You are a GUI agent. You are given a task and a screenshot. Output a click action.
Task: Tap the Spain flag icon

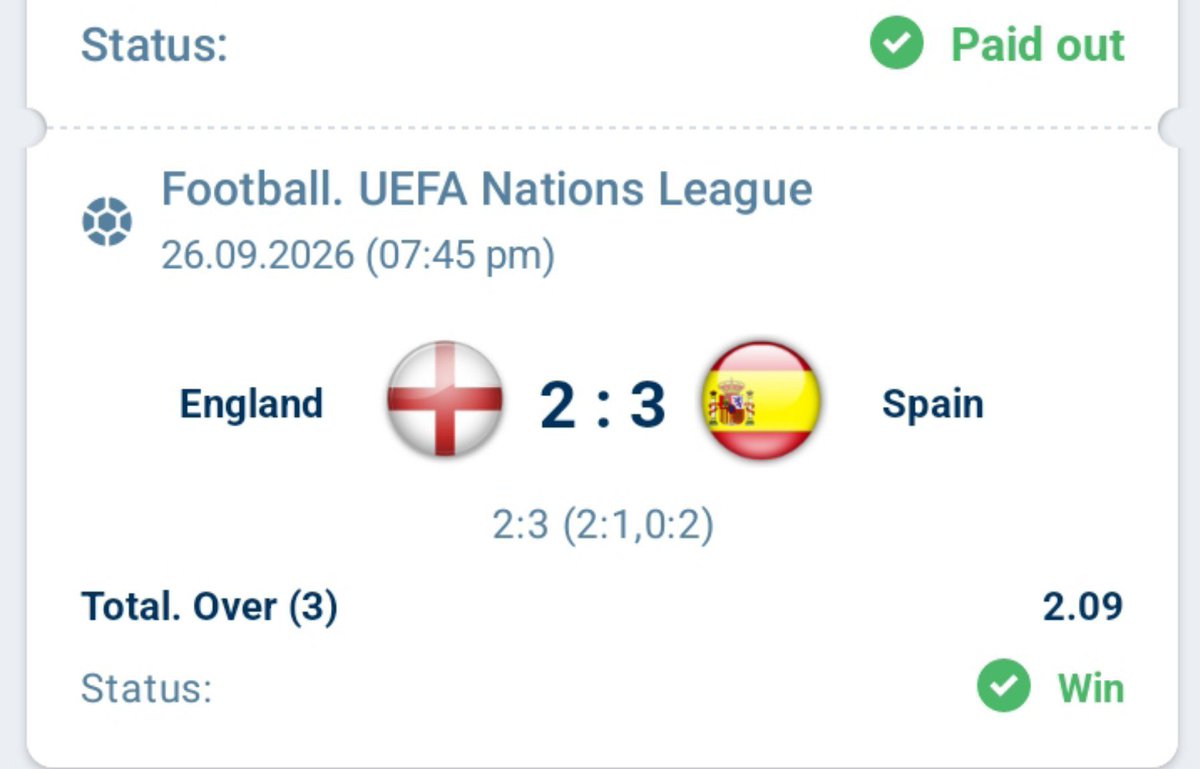tap(762, 401)
